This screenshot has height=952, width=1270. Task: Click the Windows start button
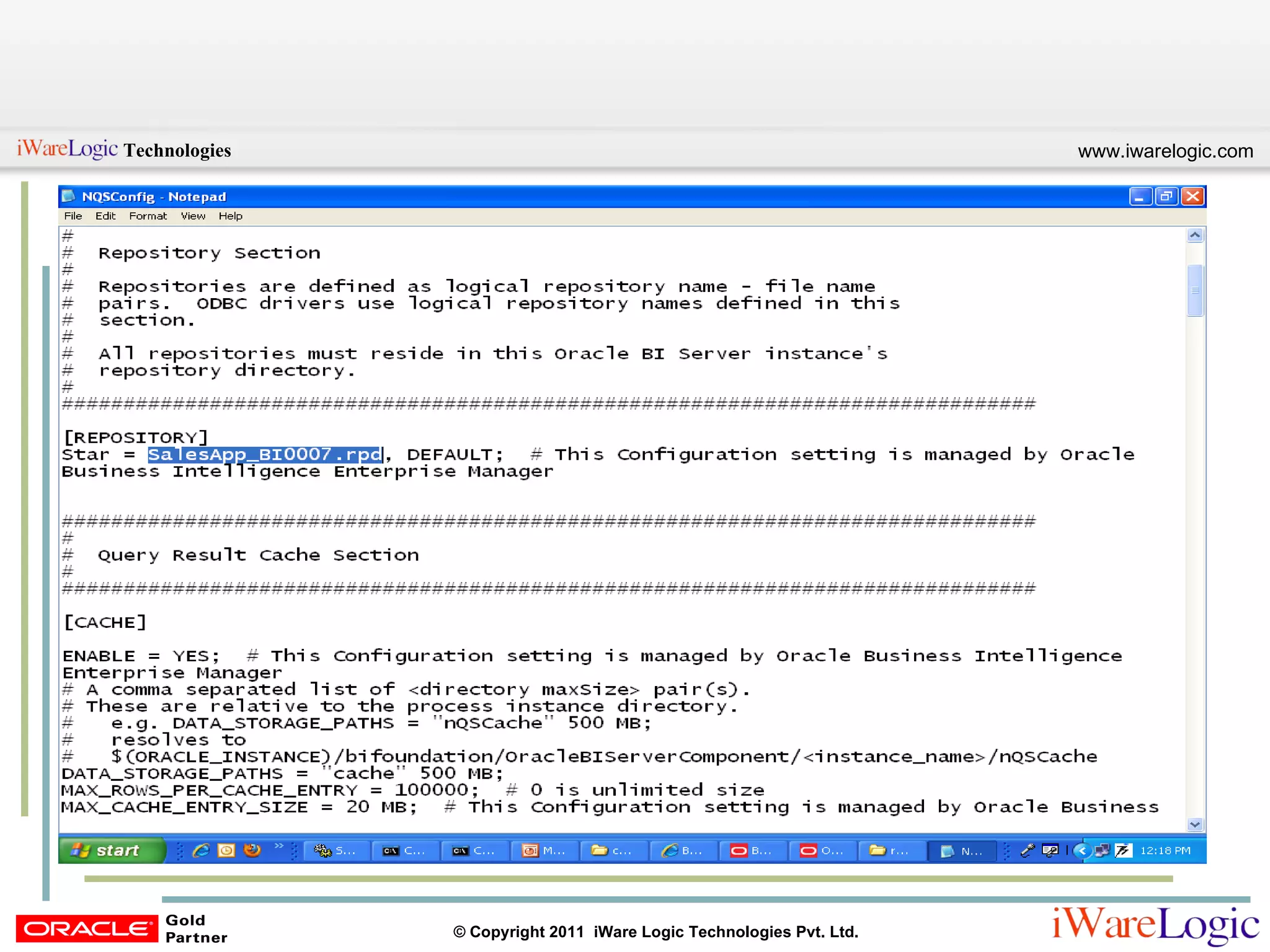pos(110,850)
